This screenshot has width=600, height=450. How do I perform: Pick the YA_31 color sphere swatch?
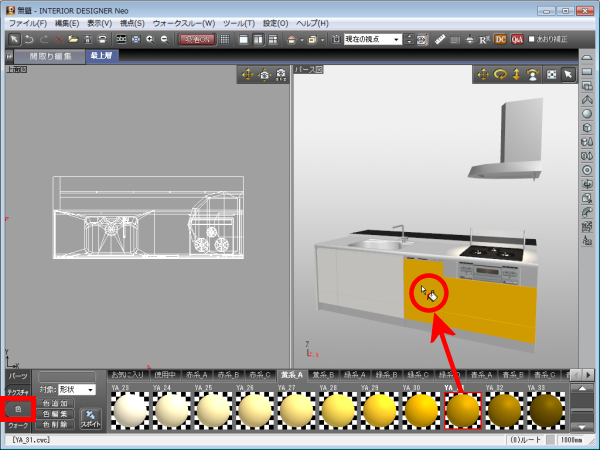[463, 410]
